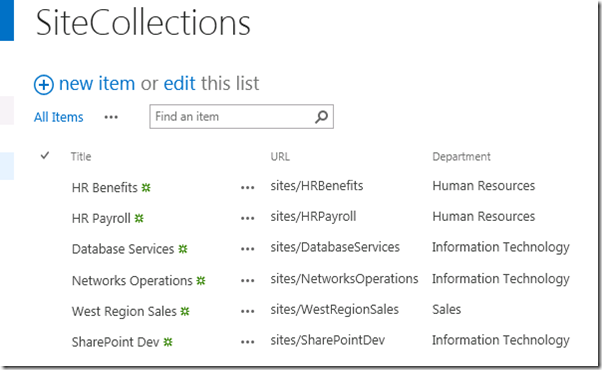Switch to the All Items view
Viewport: 602px width, 370px height.
coord(58,117)
